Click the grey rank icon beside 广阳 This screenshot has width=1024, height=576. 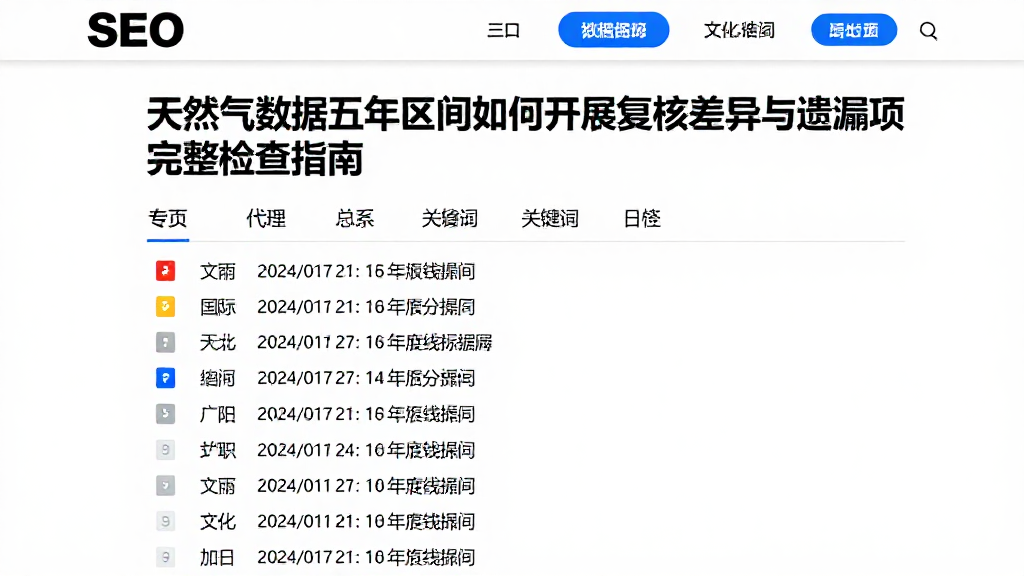(x=165, y=414)
